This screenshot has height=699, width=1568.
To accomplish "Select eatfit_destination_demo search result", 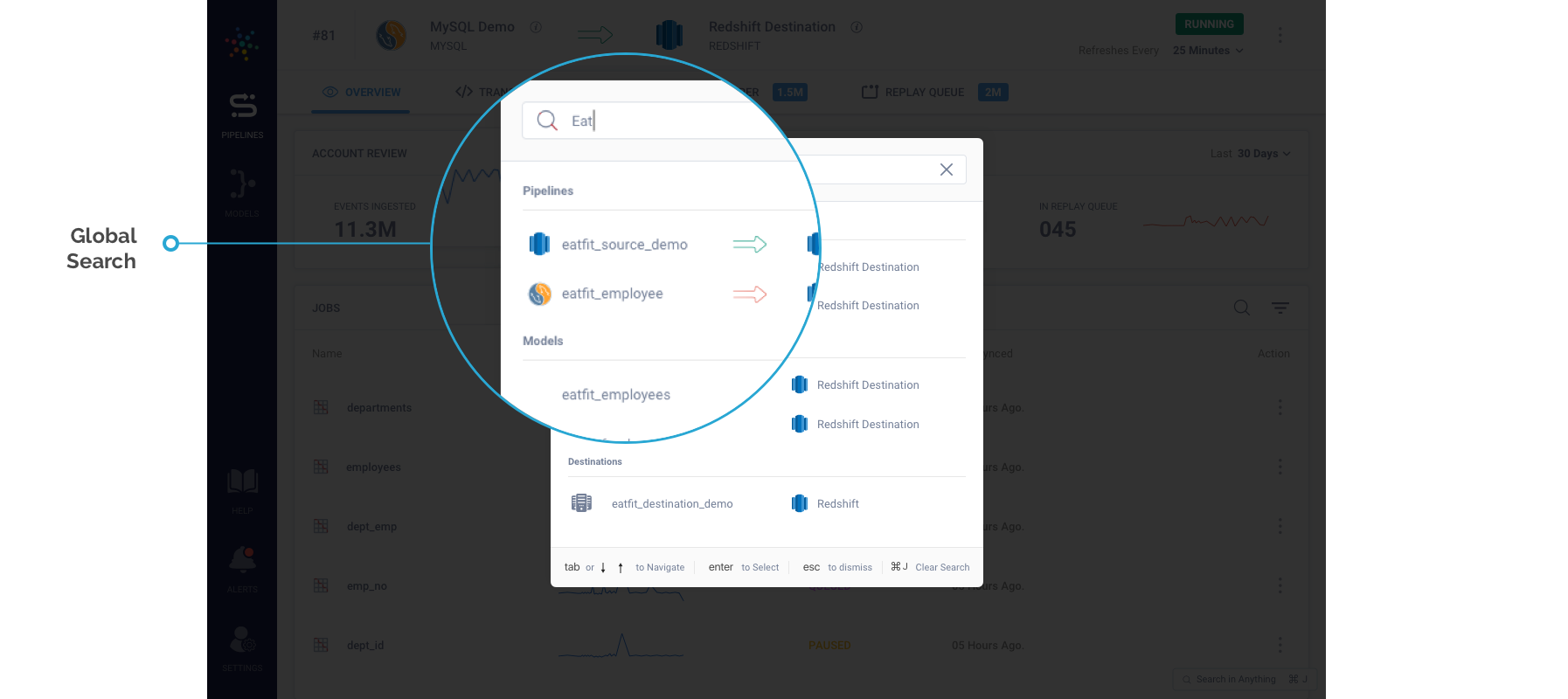I will coord(671,504).
